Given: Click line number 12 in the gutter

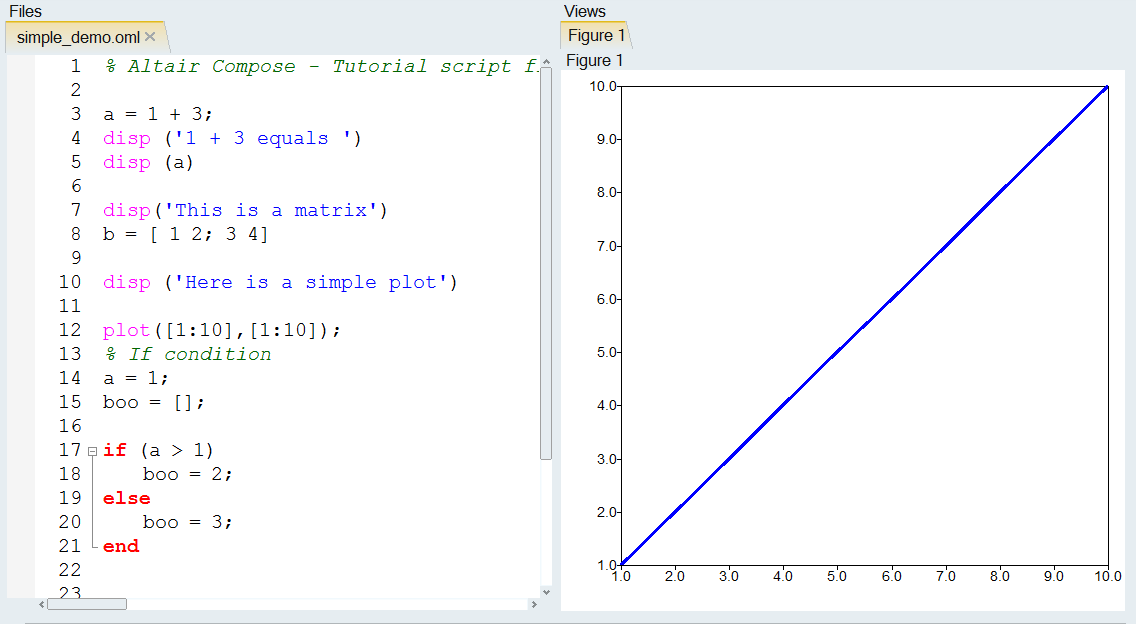Looking at the screenshot, I should [x=70, y=330].
